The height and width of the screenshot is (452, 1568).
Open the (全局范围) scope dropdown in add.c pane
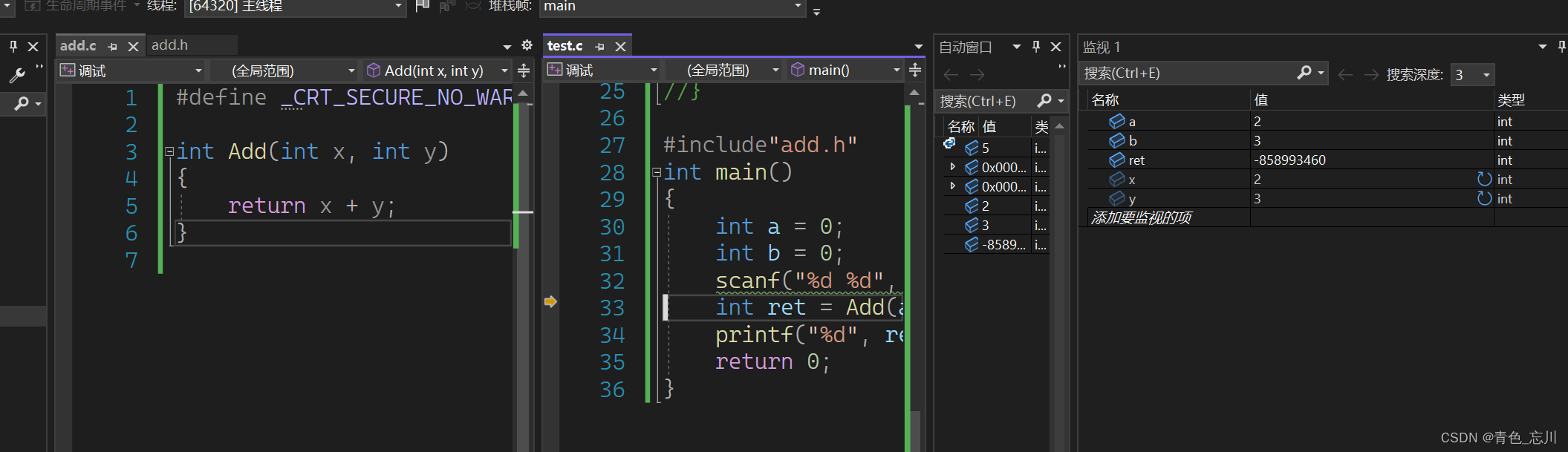click(x=284, y=71)
